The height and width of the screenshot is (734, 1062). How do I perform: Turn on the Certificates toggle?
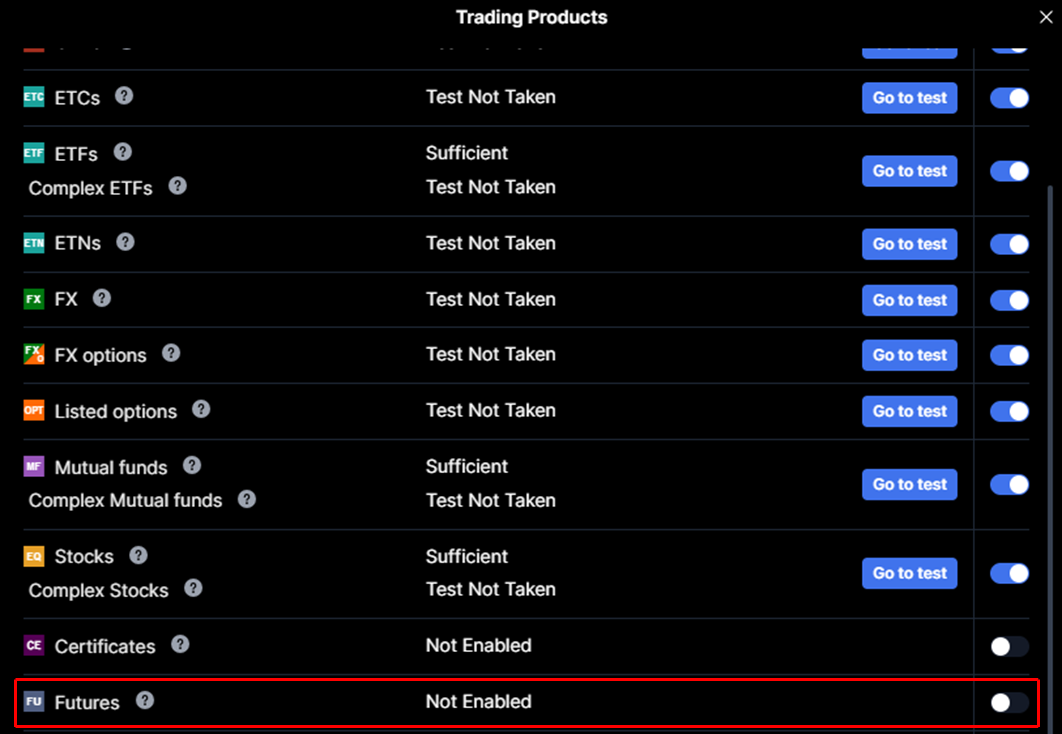[1009, 646]
